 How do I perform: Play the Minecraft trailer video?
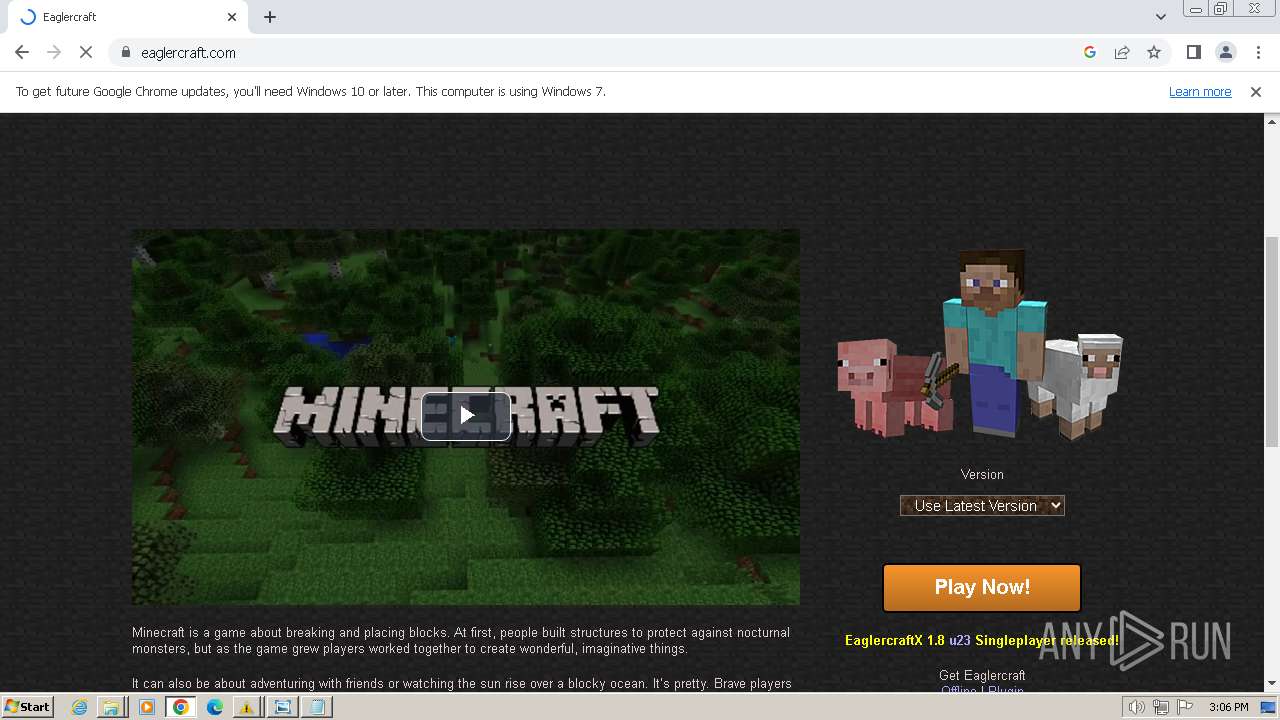[466, 416]
